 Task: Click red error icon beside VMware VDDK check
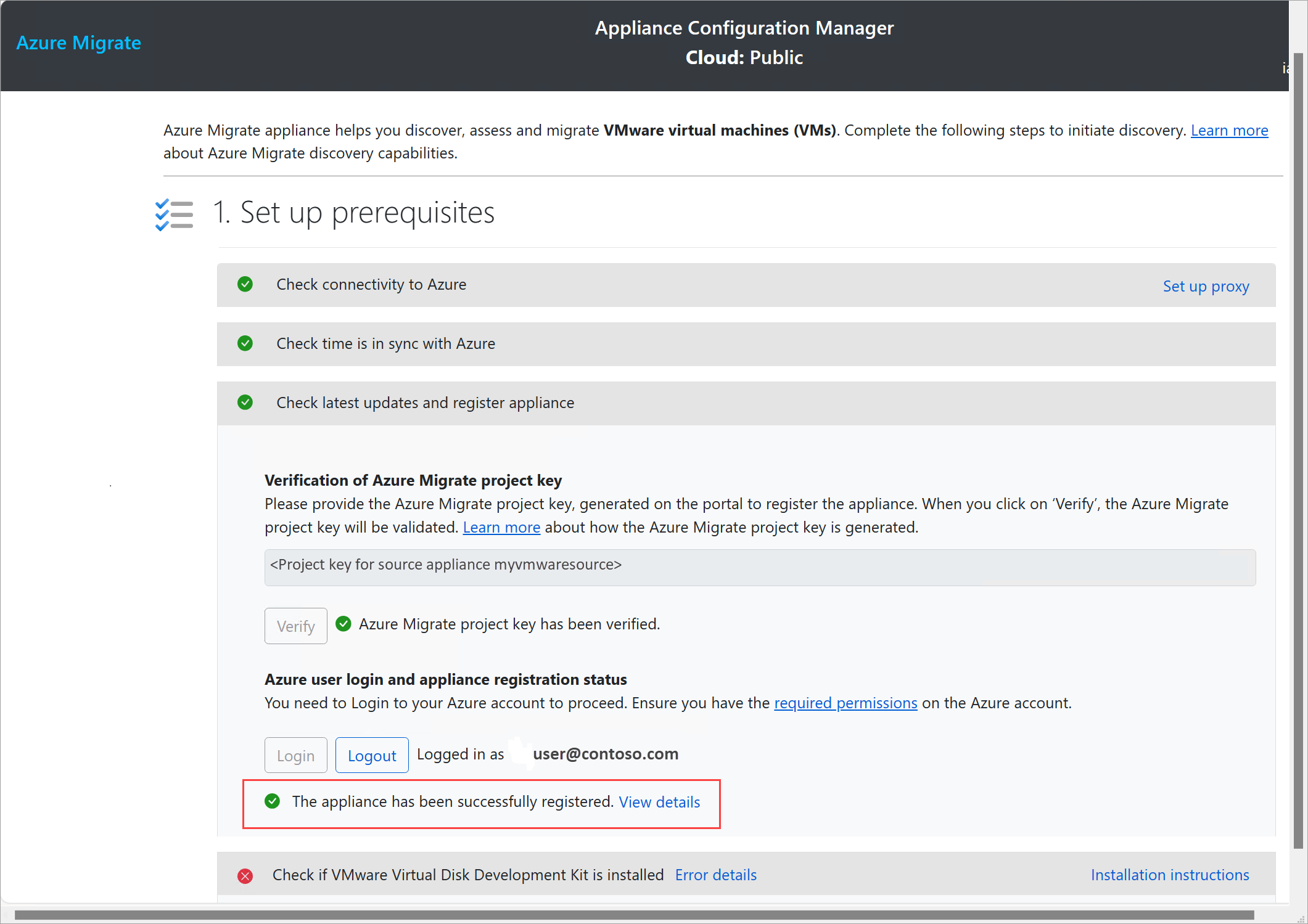pyautogui.click(x=245, y=876)
